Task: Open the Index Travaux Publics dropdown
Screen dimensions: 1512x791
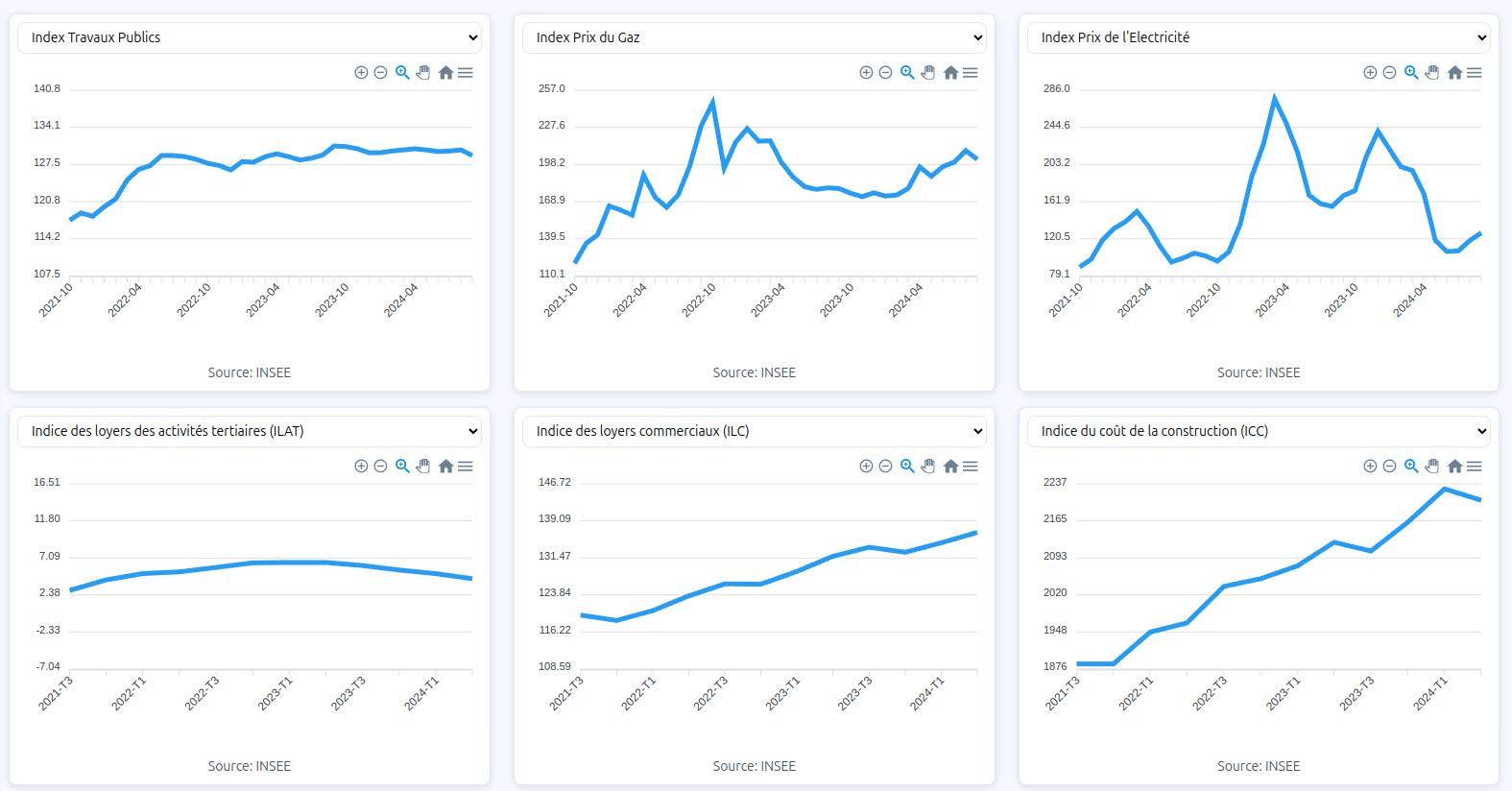Action: pyautogui.click(x=250, y=37)
